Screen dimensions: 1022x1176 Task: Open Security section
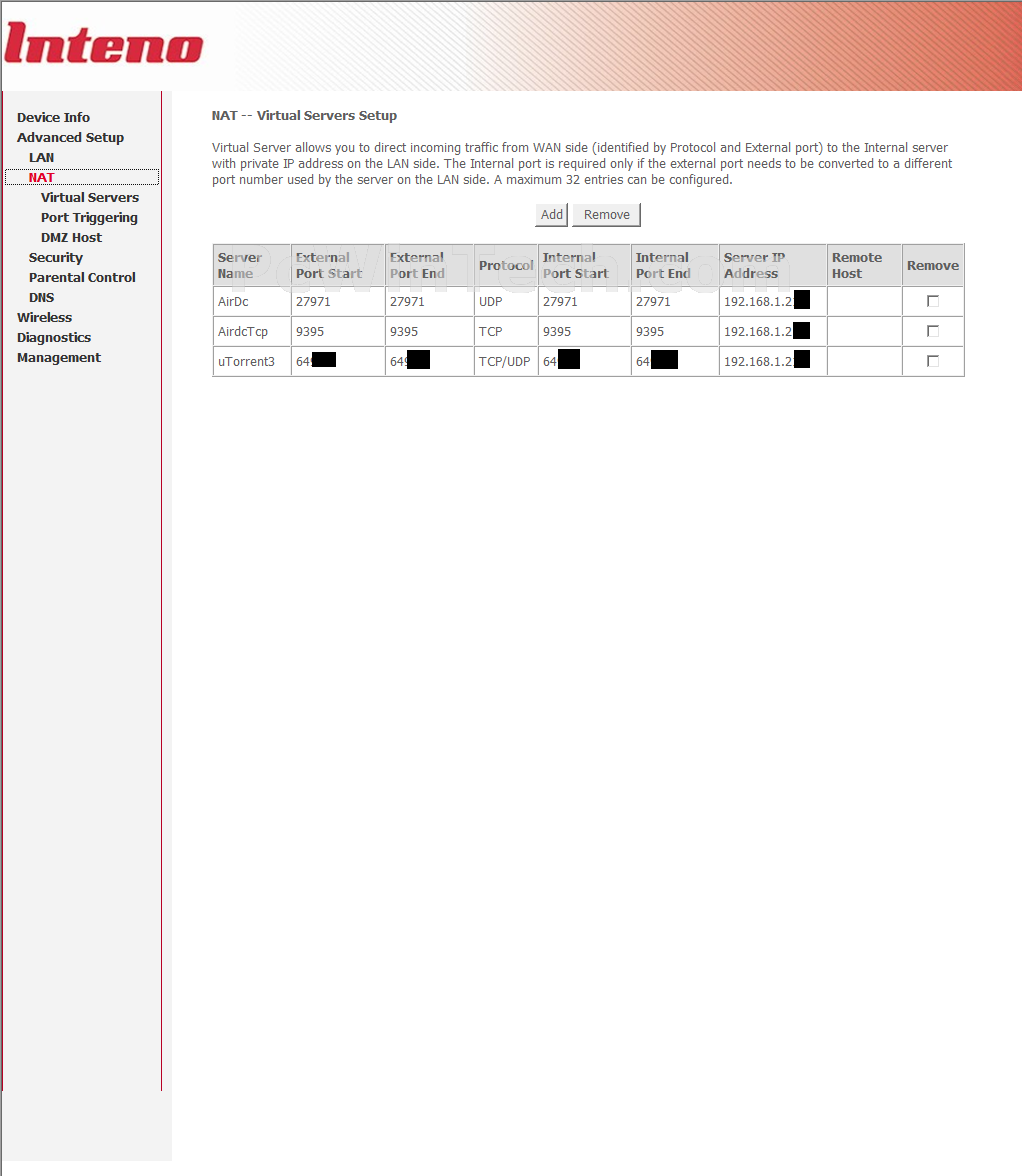click(55, 257)
